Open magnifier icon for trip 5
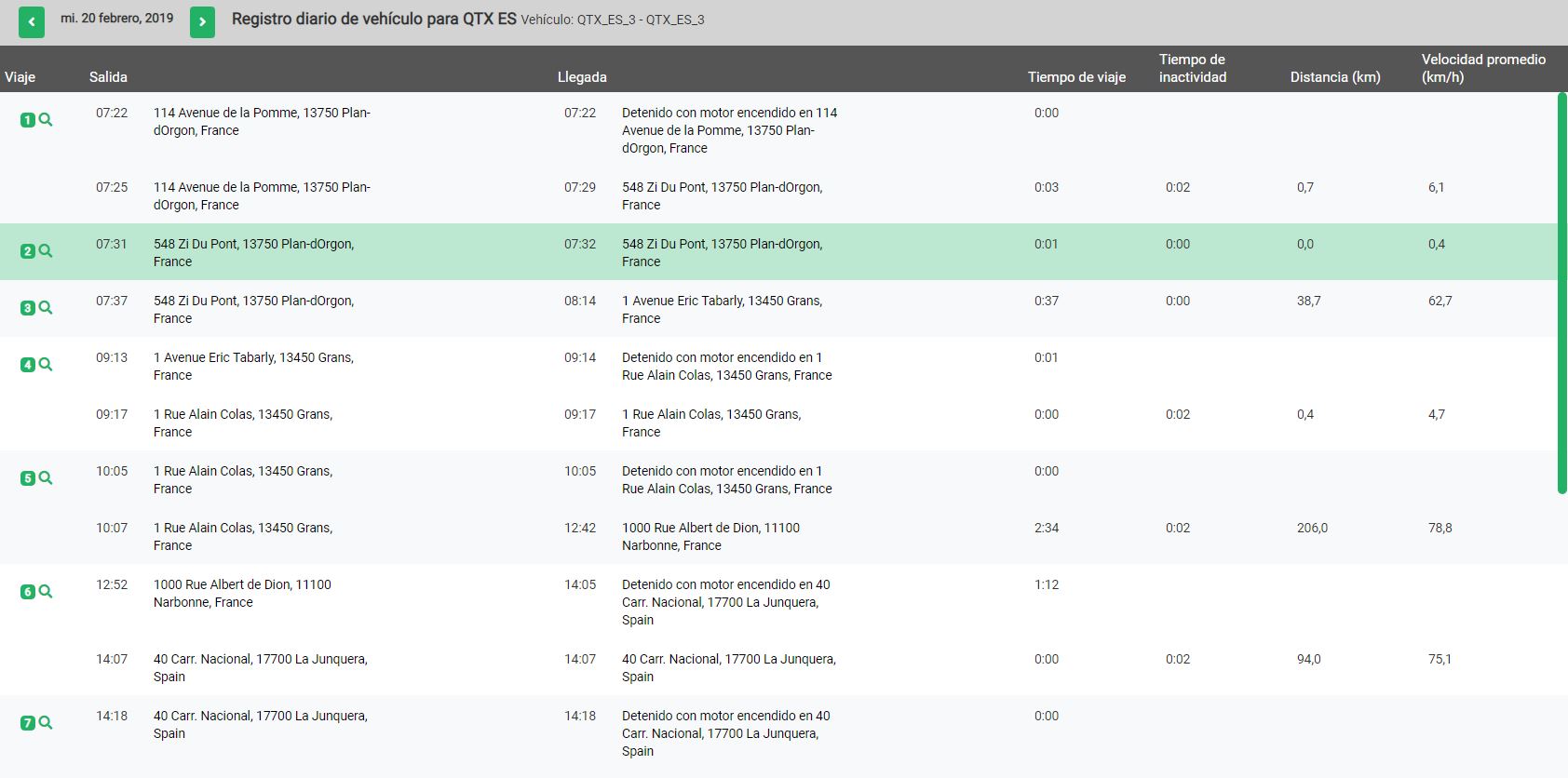This screenshot has height=778, width=1568. pos(46,478)
